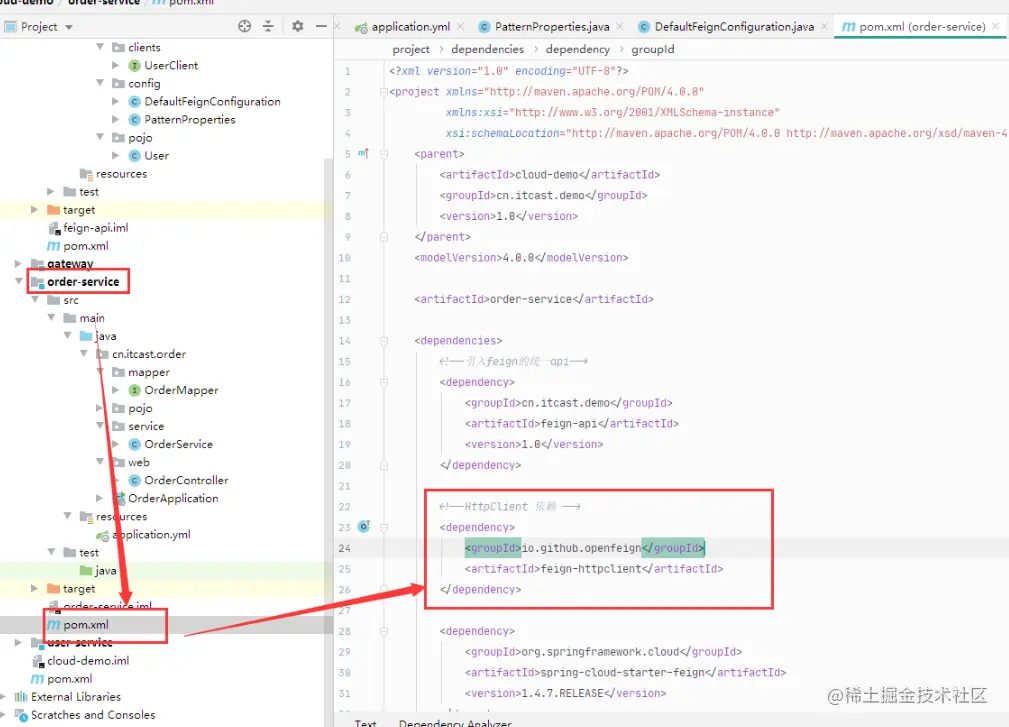Open the Project panel settings gear
This screenshot has width=1009, height=727.
[297, 26]
